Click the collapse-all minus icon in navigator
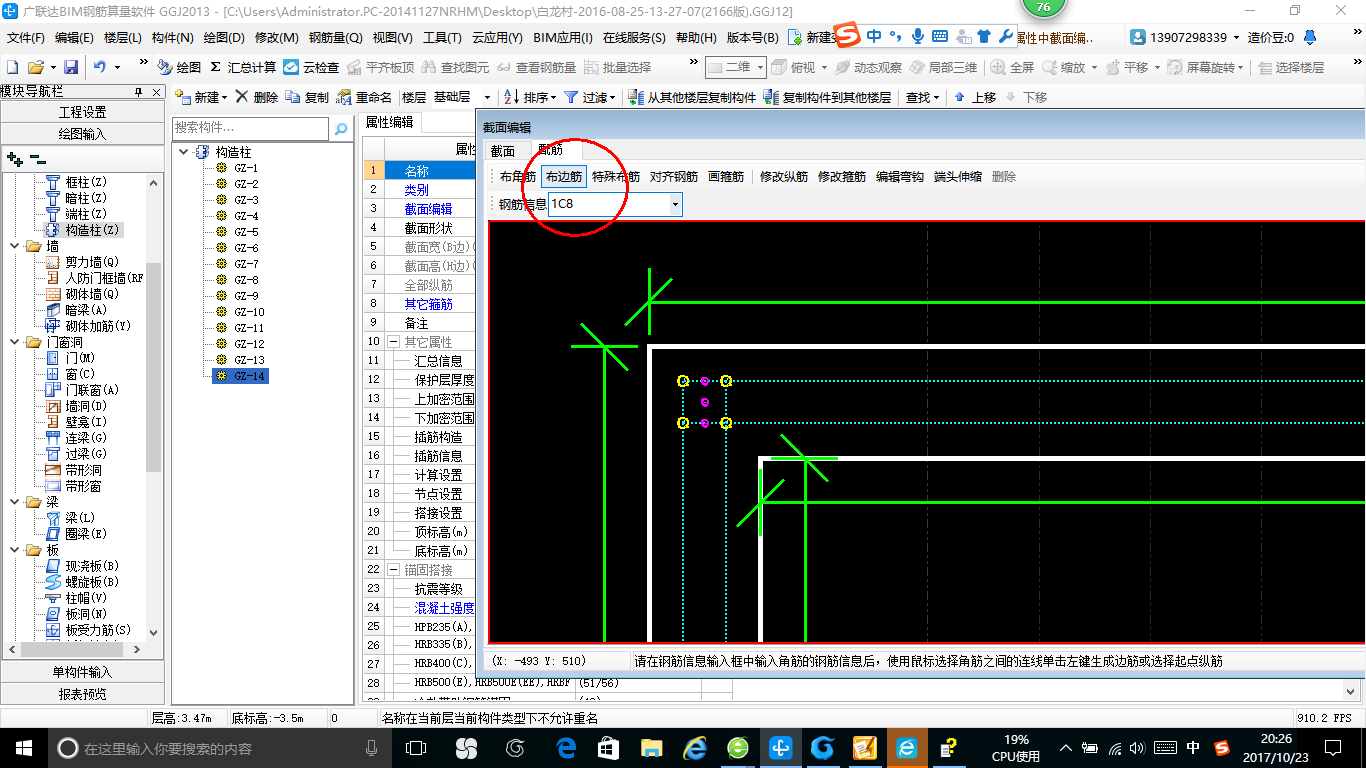This screenshot has width=1366, height=768. pos(37,158)
